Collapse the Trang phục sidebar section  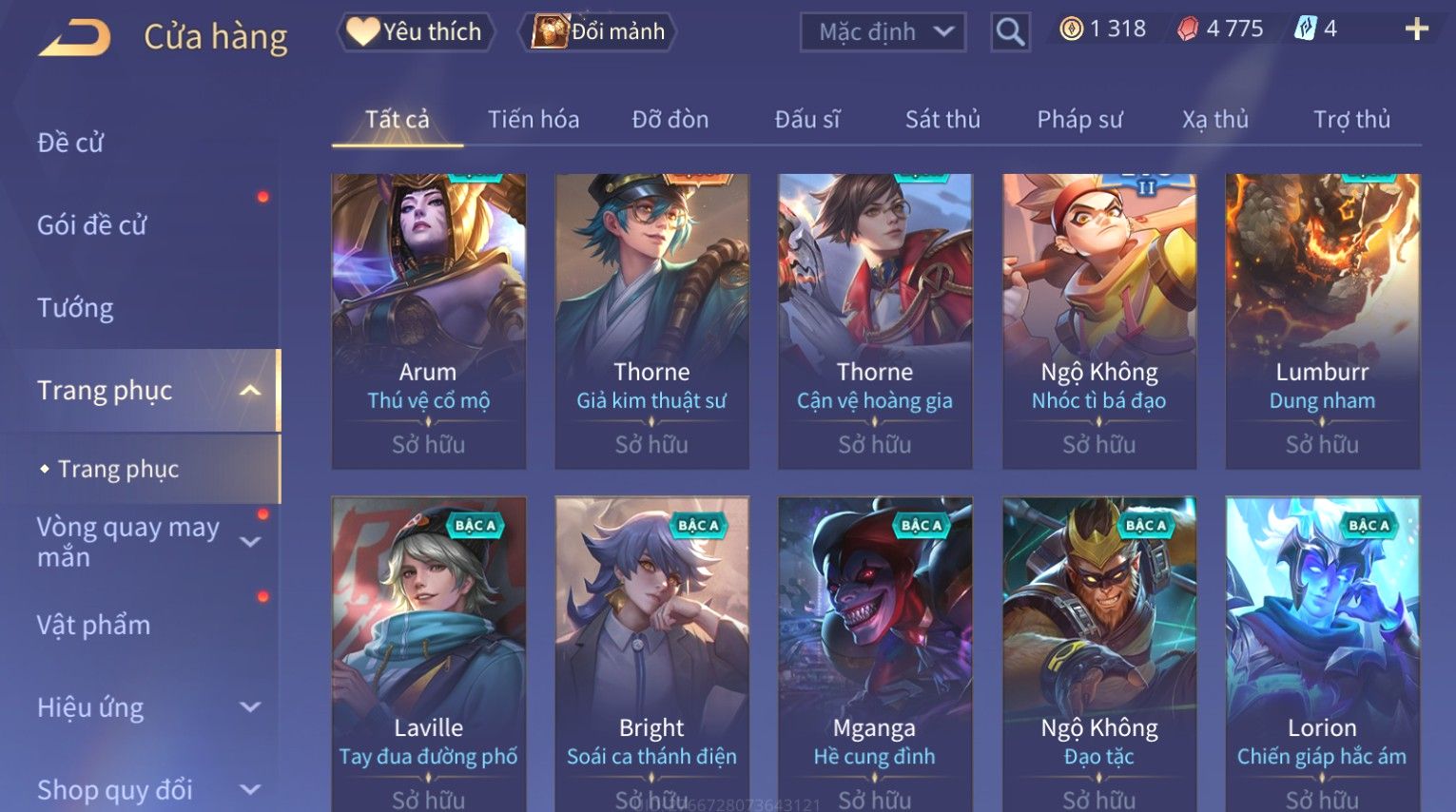(x=250, y=391)
